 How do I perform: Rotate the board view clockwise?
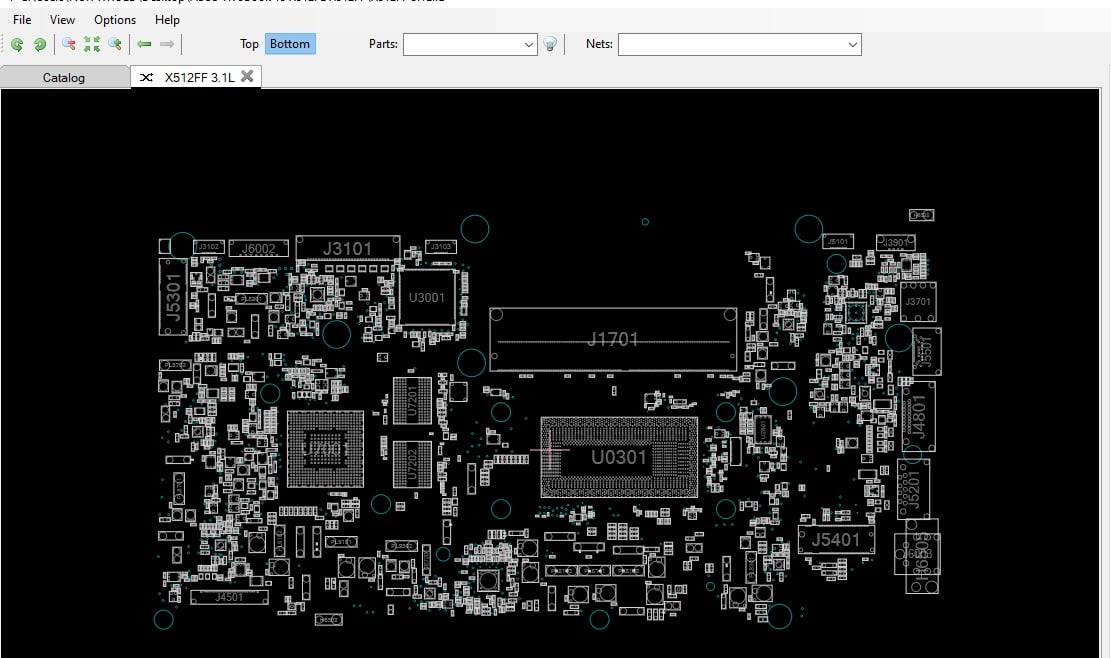[x=40, y=44]
